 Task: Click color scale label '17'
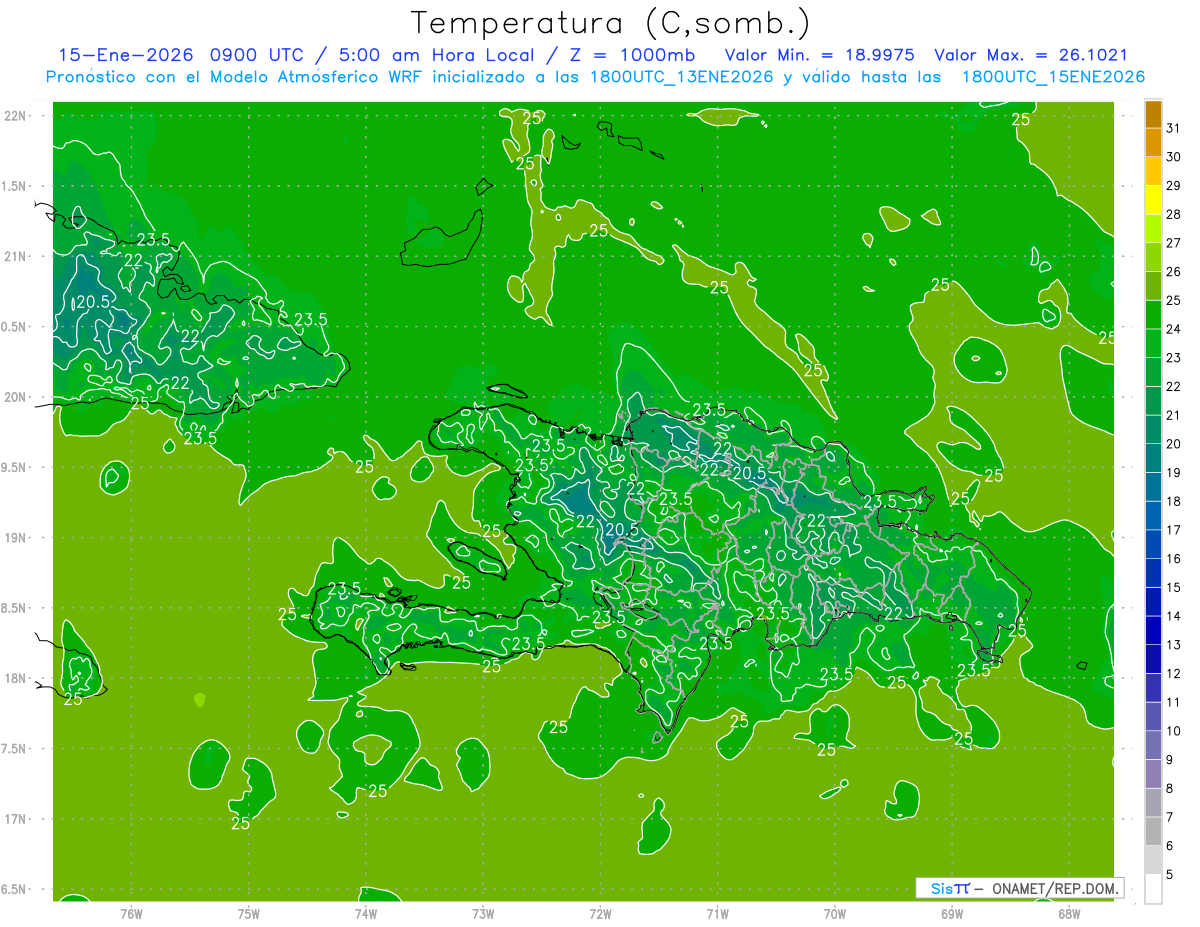[1173, 530]
